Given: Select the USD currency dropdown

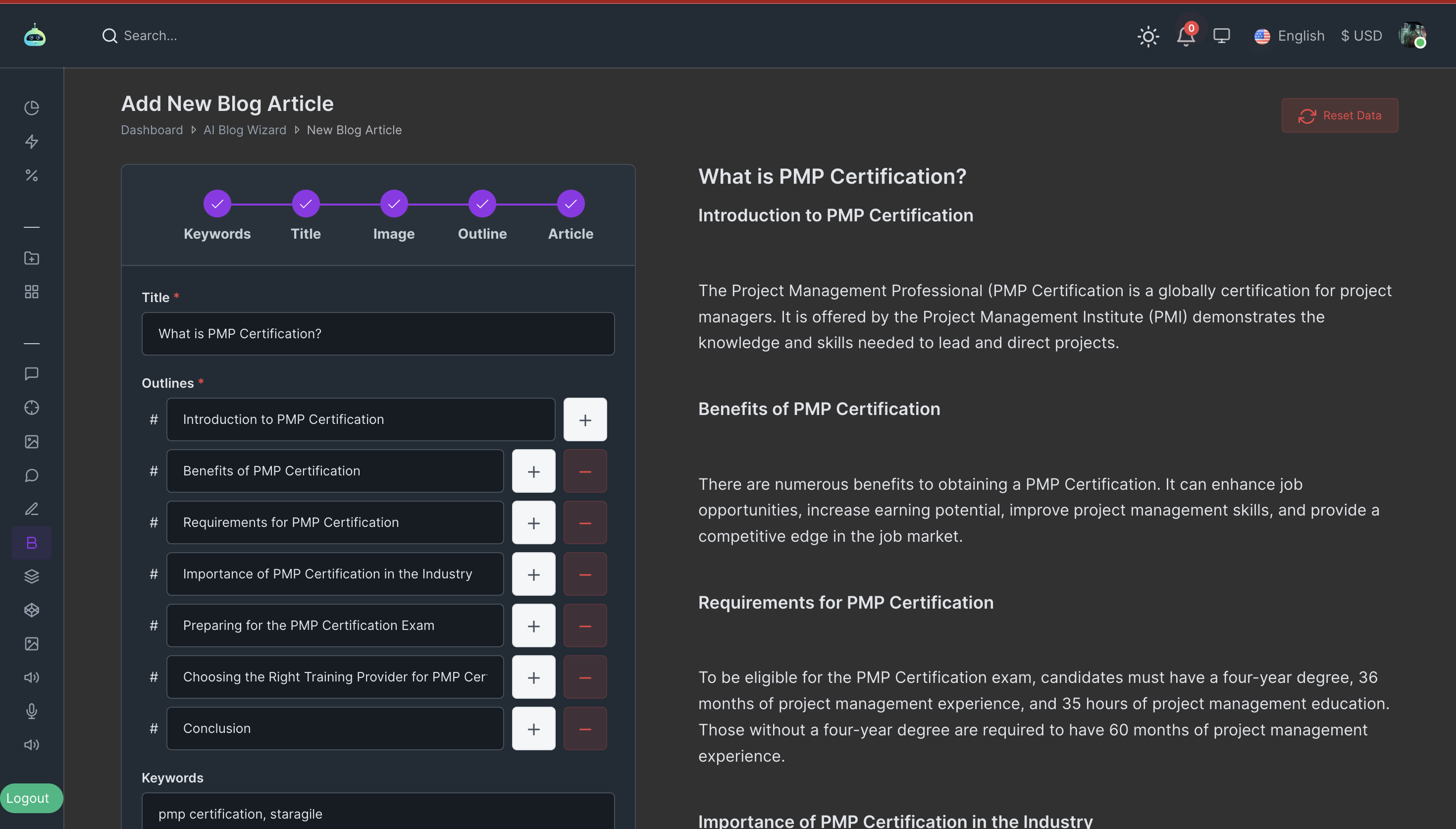Looking at the screenshot, I should pyautogui.click(x=1361, y=35).
